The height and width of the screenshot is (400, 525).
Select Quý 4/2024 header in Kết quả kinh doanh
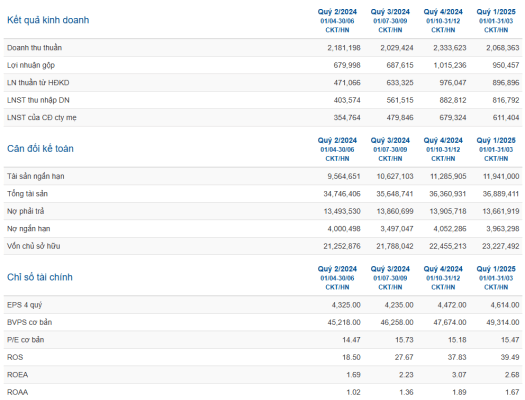click(443, 12)
